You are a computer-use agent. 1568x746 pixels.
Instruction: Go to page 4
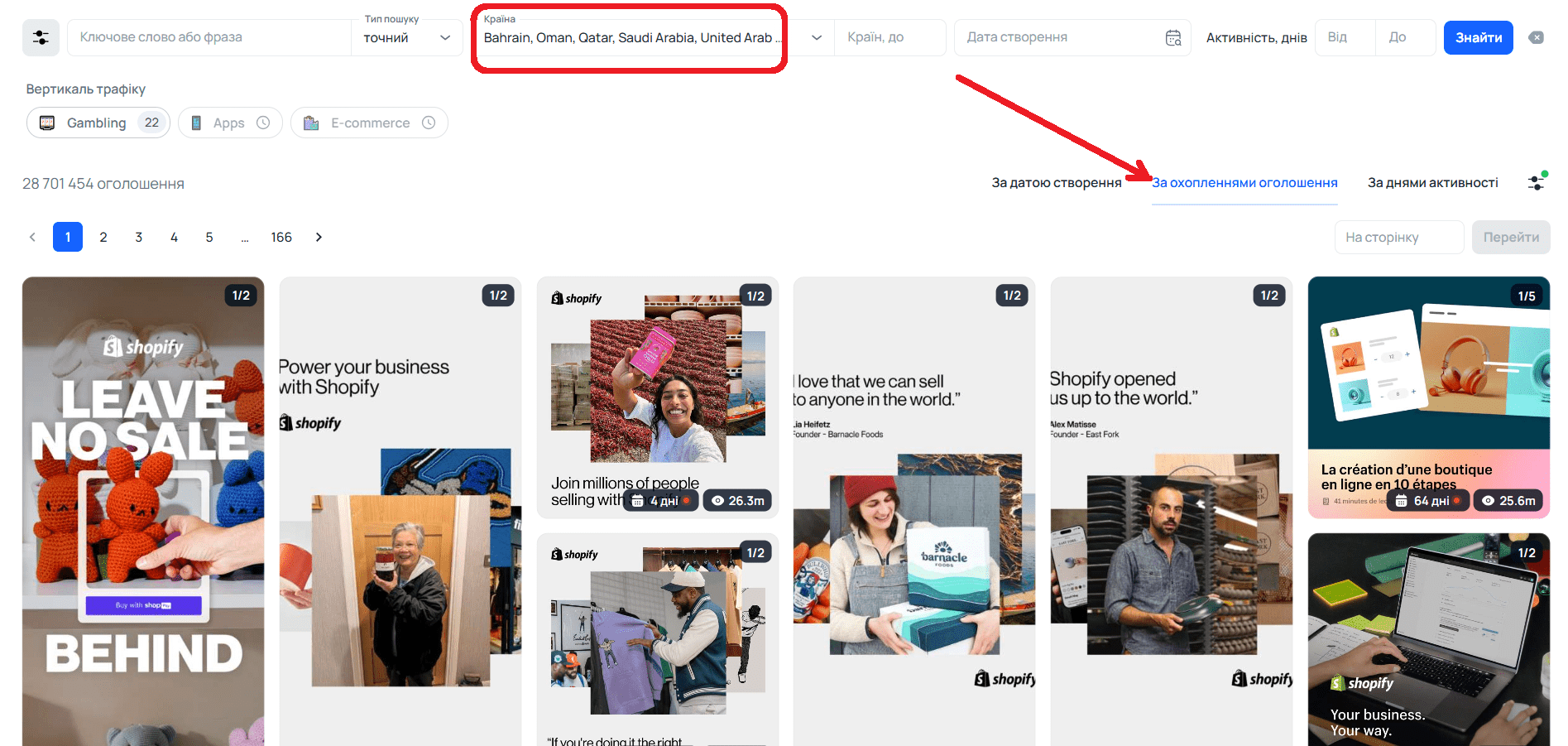tap(174, 237)
